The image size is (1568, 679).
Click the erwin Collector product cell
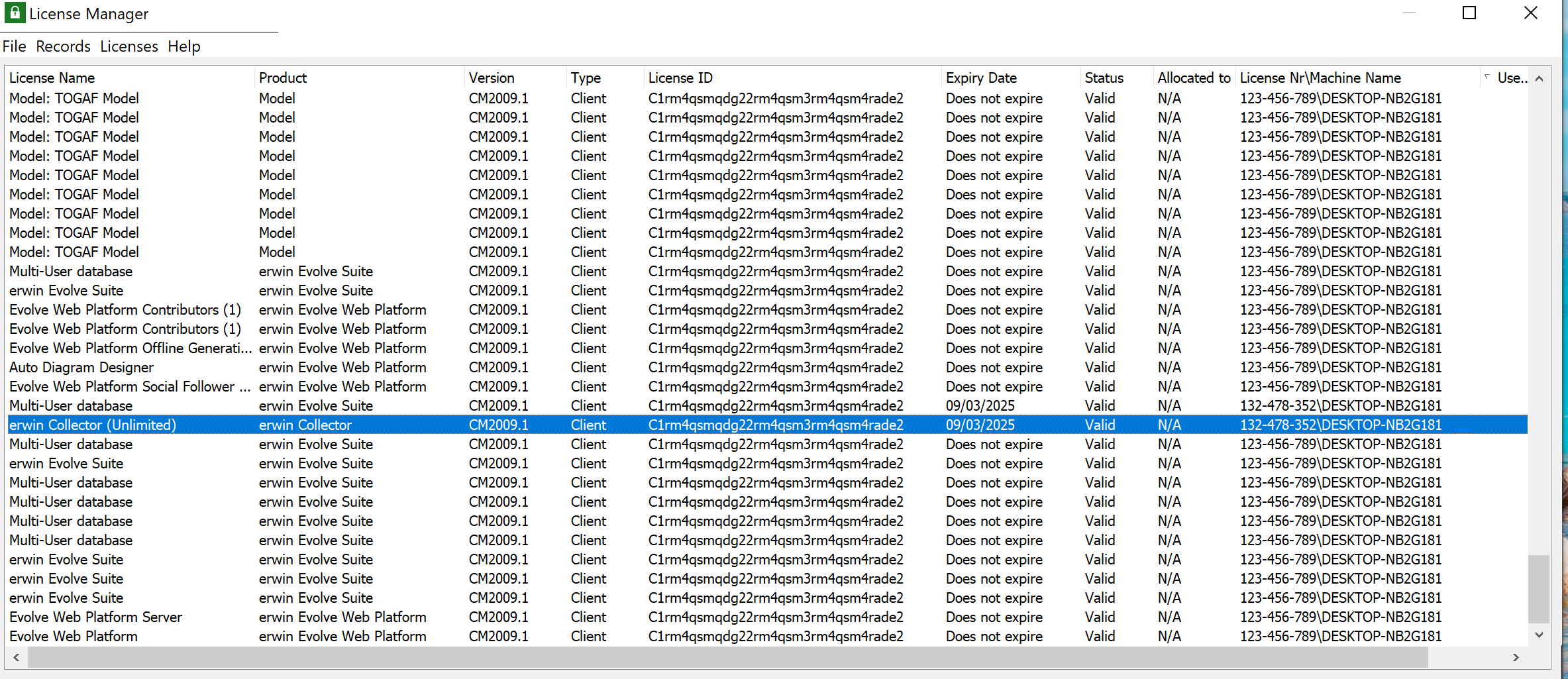point(305,425)
